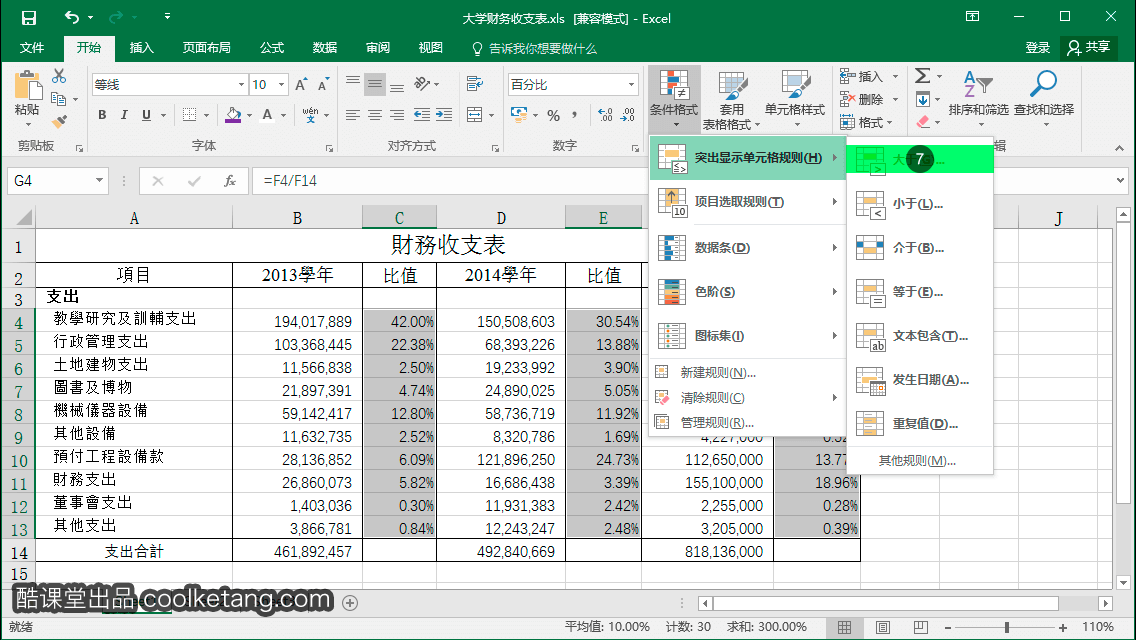
Task: Click the Fill down arrow icon
Action: tap(922, 99)
